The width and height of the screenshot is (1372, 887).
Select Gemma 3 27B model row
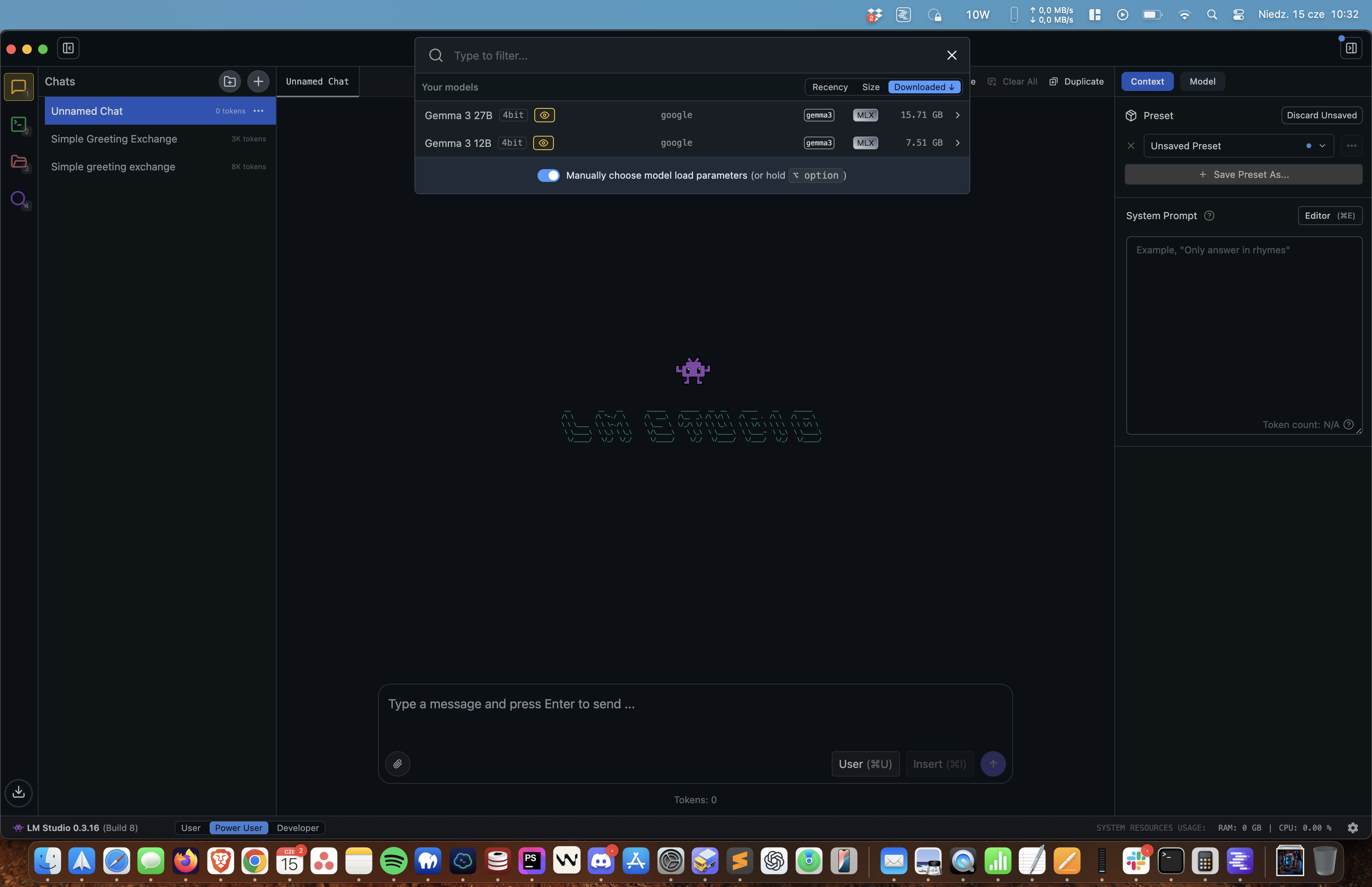point(692,115)
